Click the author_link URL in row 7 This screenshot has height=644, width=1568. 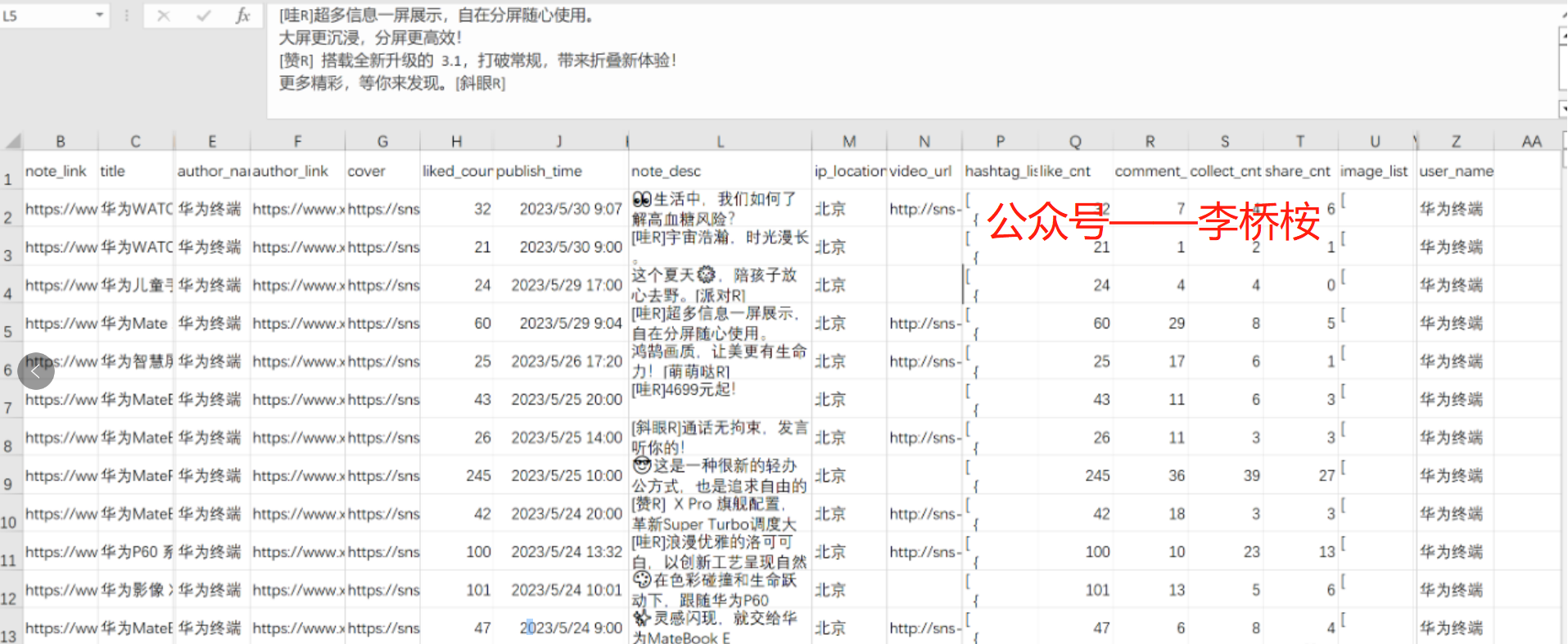(298, 399)
